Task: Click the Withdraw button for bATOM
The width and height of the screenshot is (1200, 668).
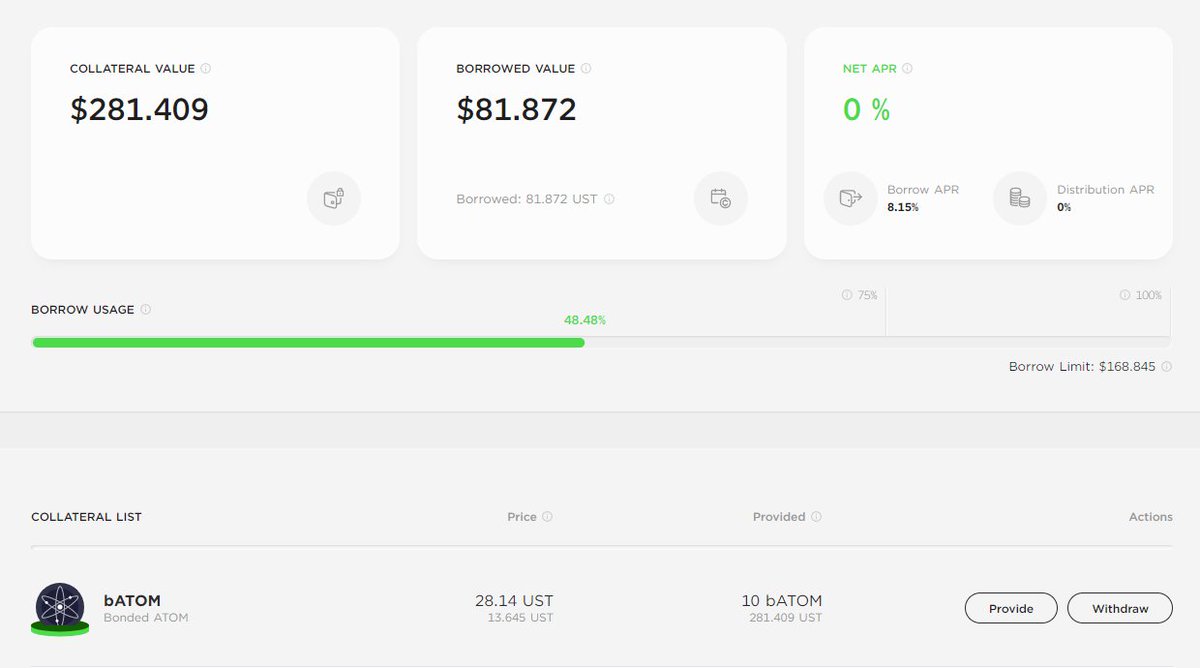Action: [x=1120, y=608]
